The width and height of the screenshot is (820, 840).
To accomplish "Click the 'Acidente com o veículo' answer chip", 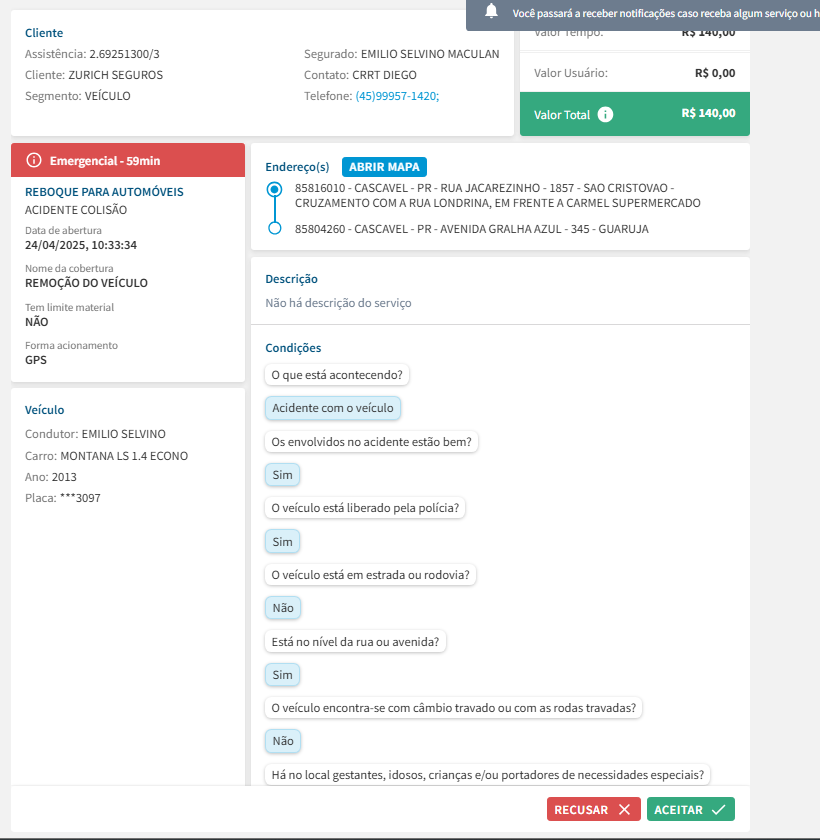I will click(334, 408).
